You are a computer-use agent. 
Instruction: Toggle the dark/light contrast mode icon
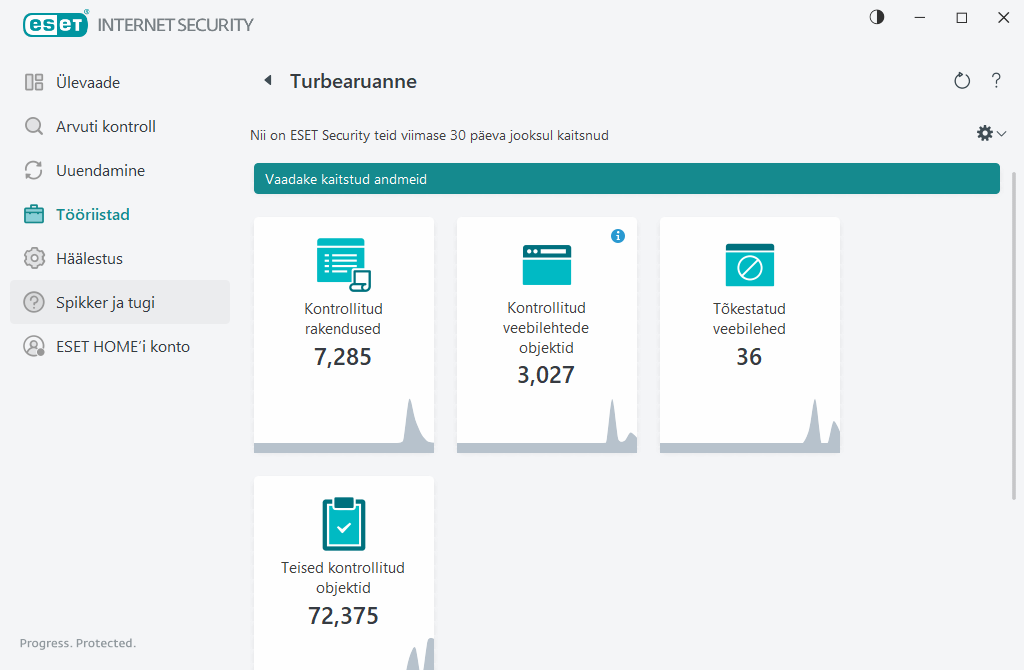click(877, 18)
